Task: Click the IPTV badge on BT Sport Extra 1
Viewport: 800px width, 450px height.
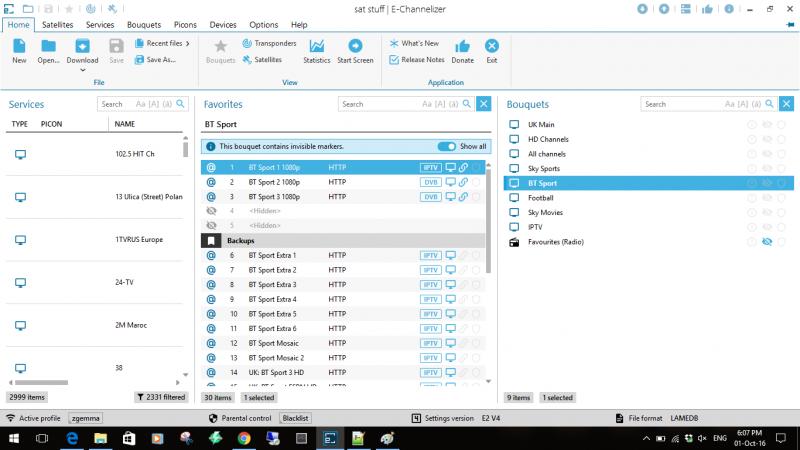Action: coord(430,255)
